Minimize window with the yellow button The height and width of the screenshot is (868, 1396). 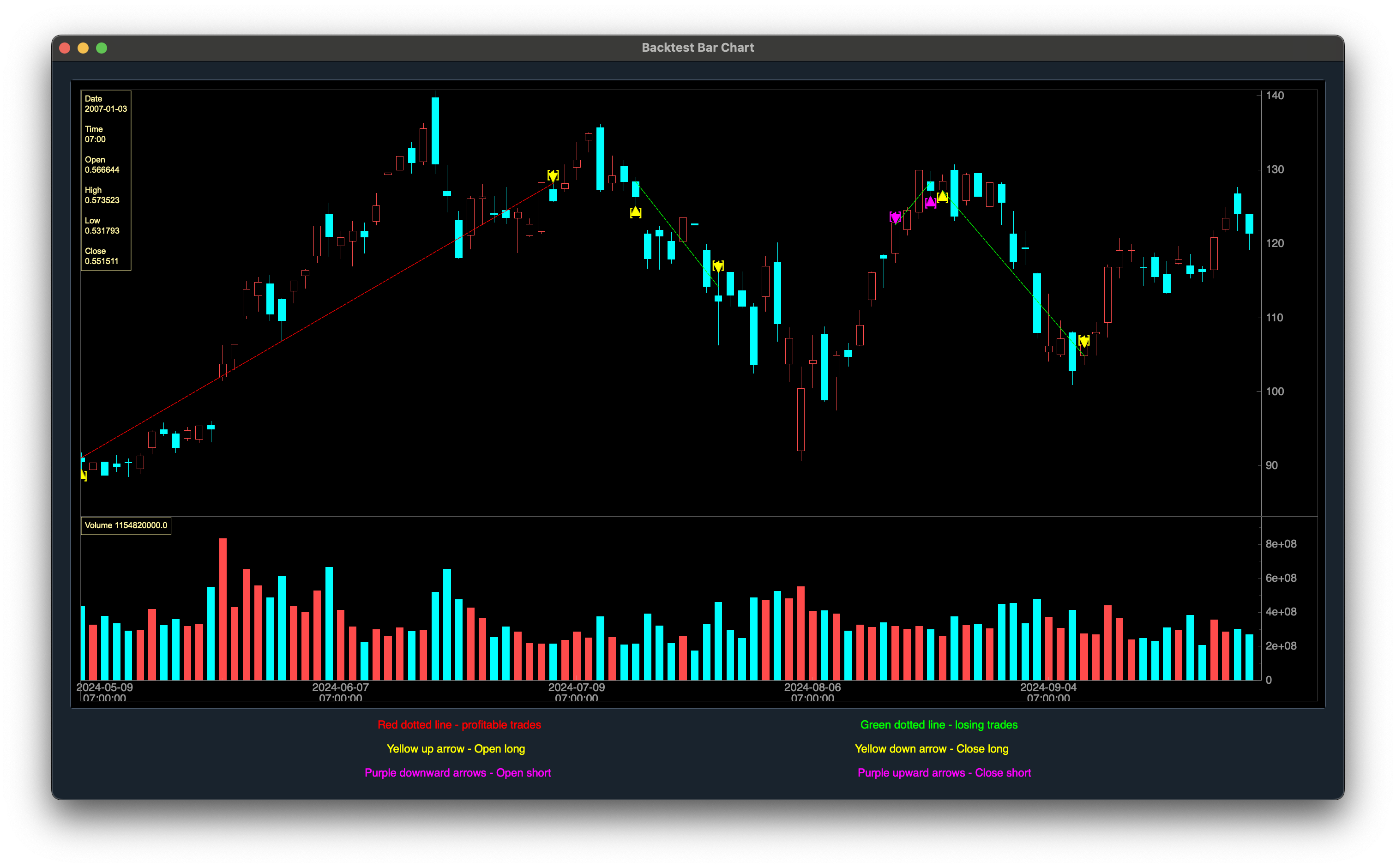click(83, 48)
